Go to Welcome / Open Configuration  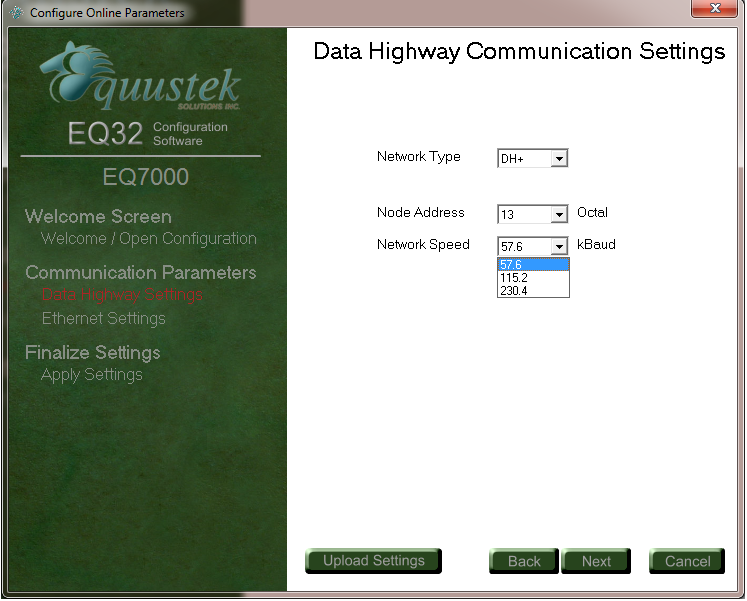click(x=148, y=239)
